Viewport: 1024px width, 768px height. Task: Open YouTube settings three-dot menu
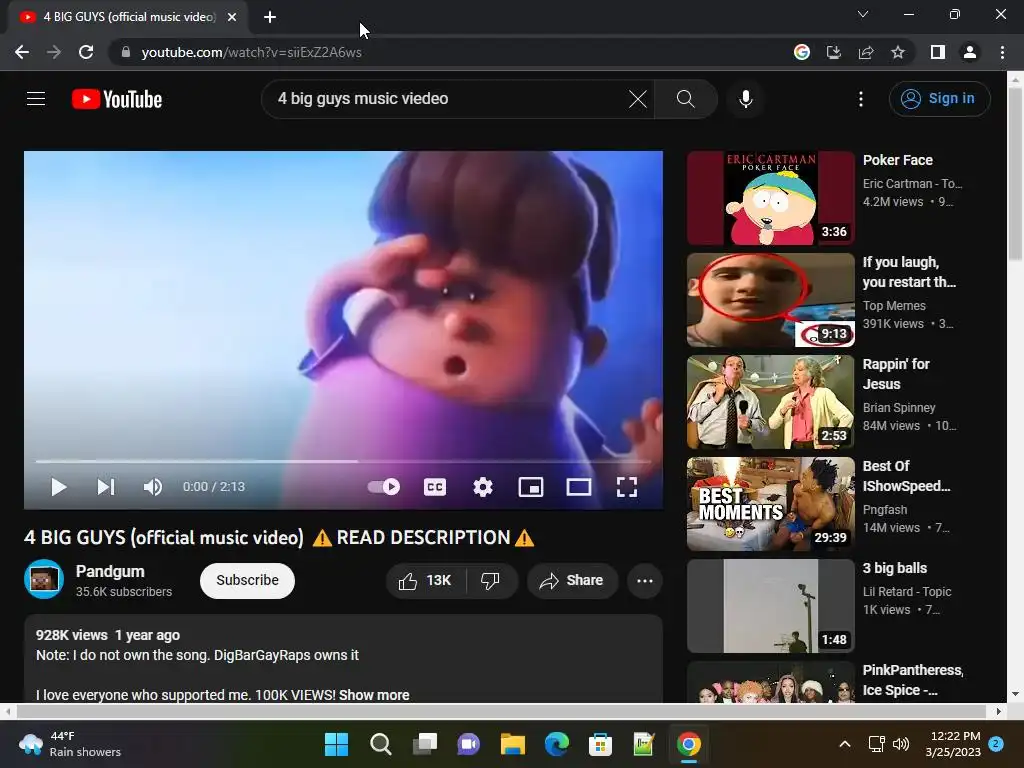point(861,99)
